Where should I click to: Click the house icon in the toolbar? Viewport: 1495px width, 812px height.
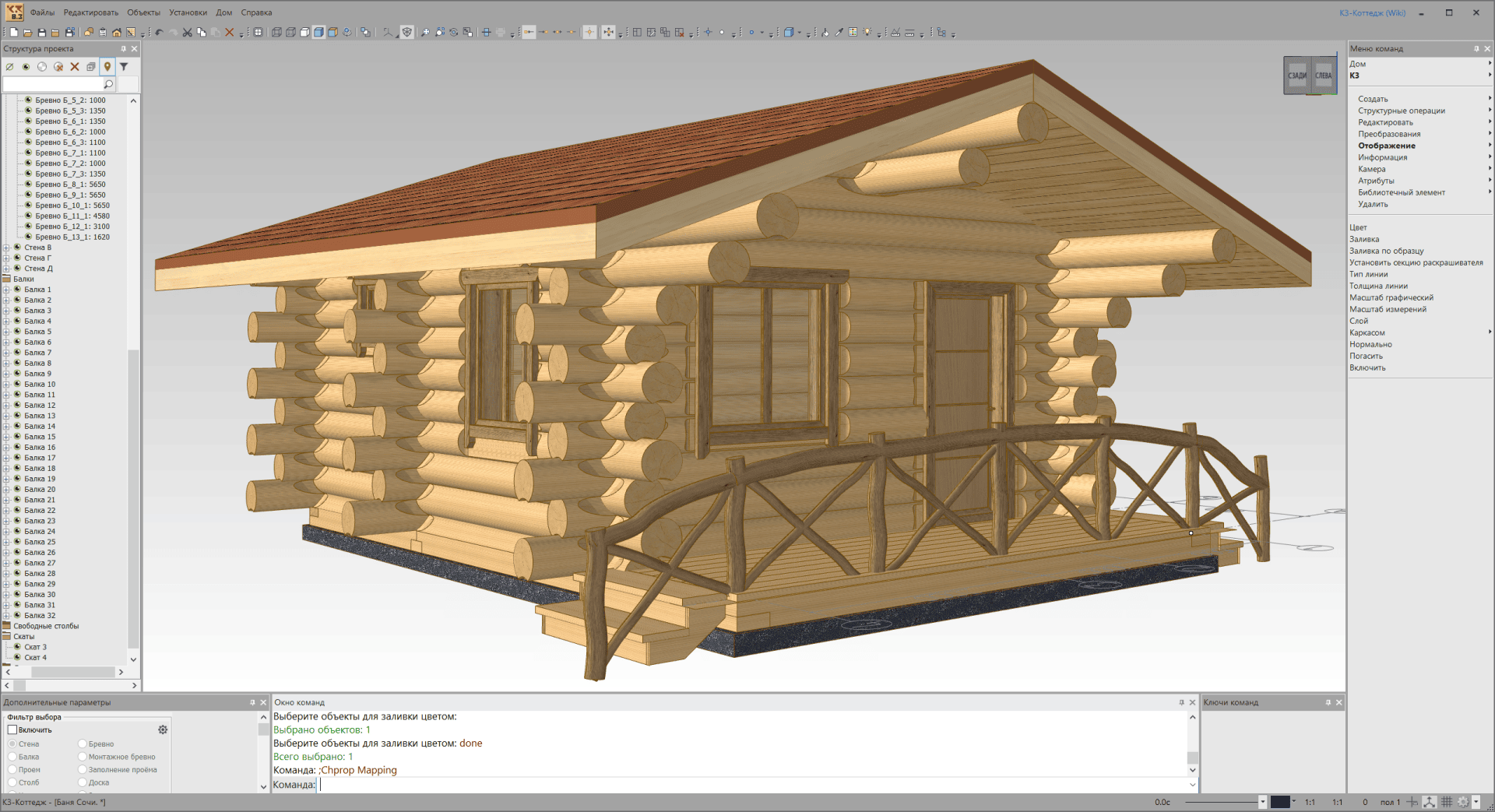click(117, 33)
